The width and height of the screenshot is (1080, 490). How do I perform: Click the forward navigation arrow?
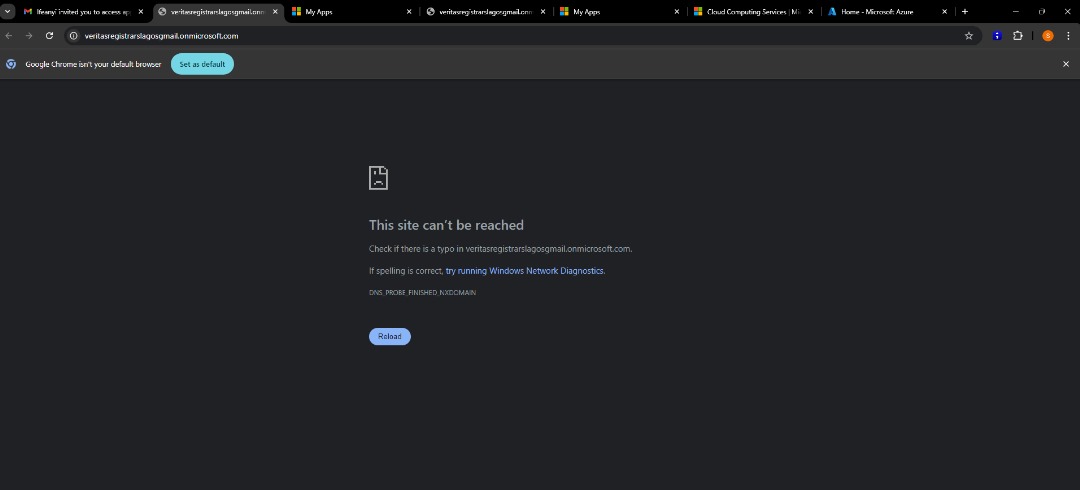(x=29, y=35)
